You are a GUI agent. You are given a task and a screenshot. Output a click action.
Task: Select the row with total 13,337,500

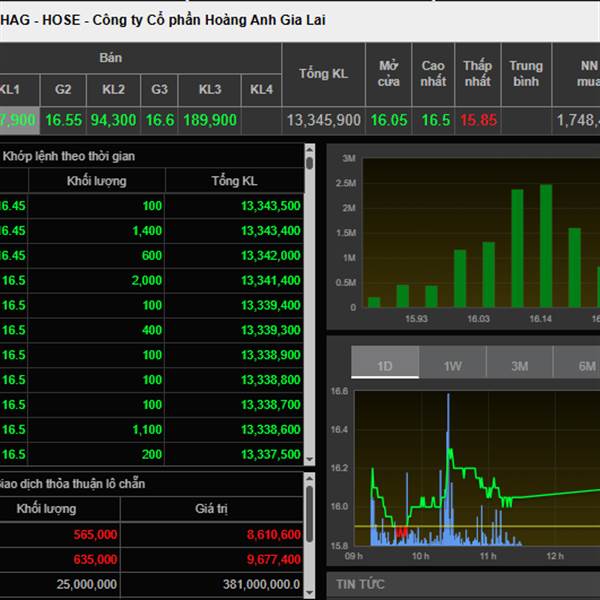[x=152, y=455]
